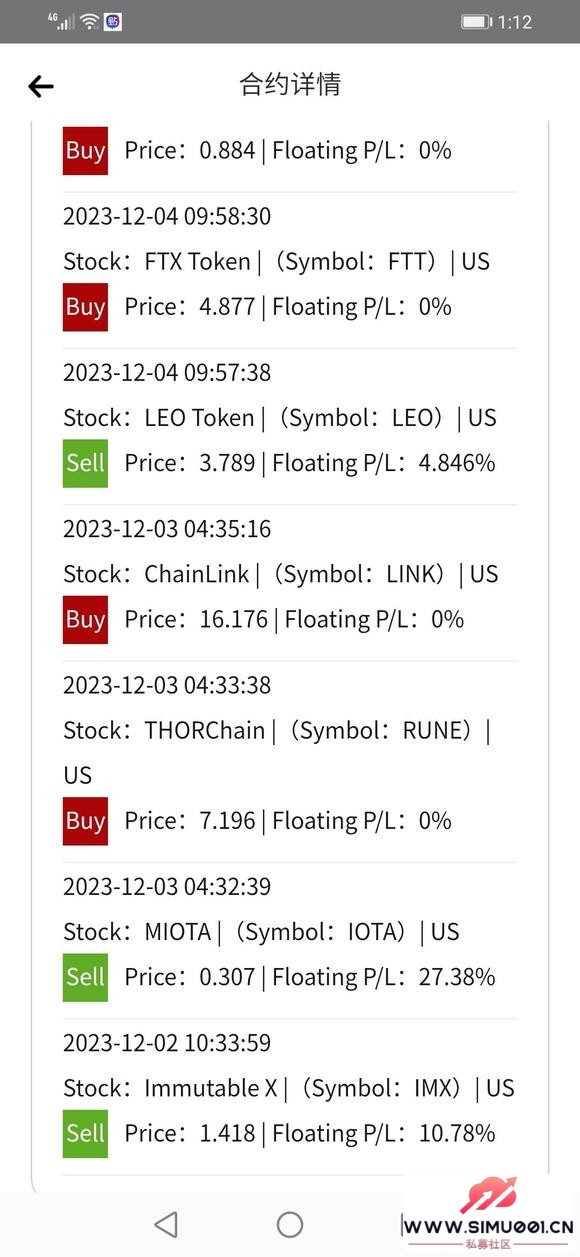Tap the SIMU001.CN watermark logo

490,1211
